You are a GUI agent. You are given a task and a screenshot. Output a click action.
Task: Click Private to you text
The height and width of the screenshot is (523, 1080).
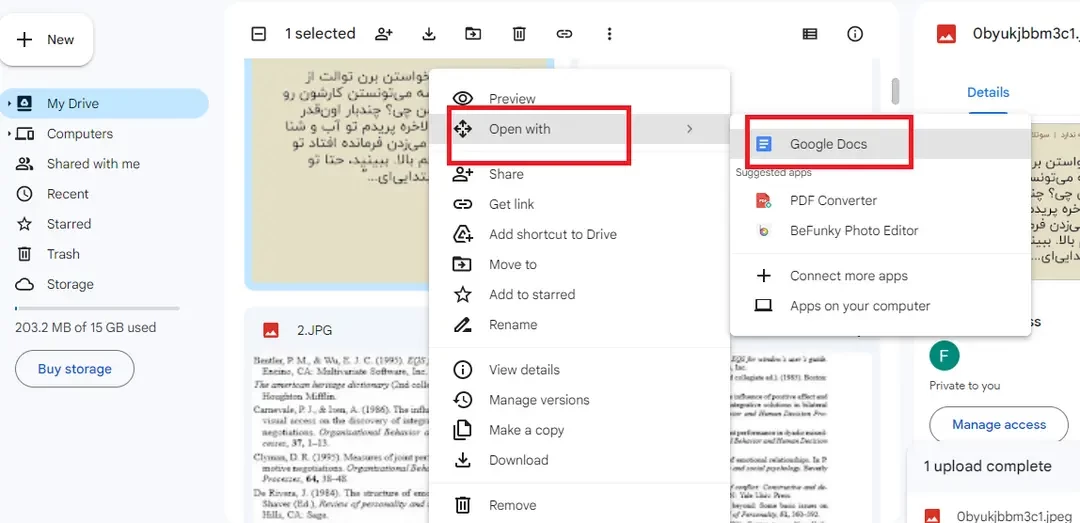[x=964, y=386]
